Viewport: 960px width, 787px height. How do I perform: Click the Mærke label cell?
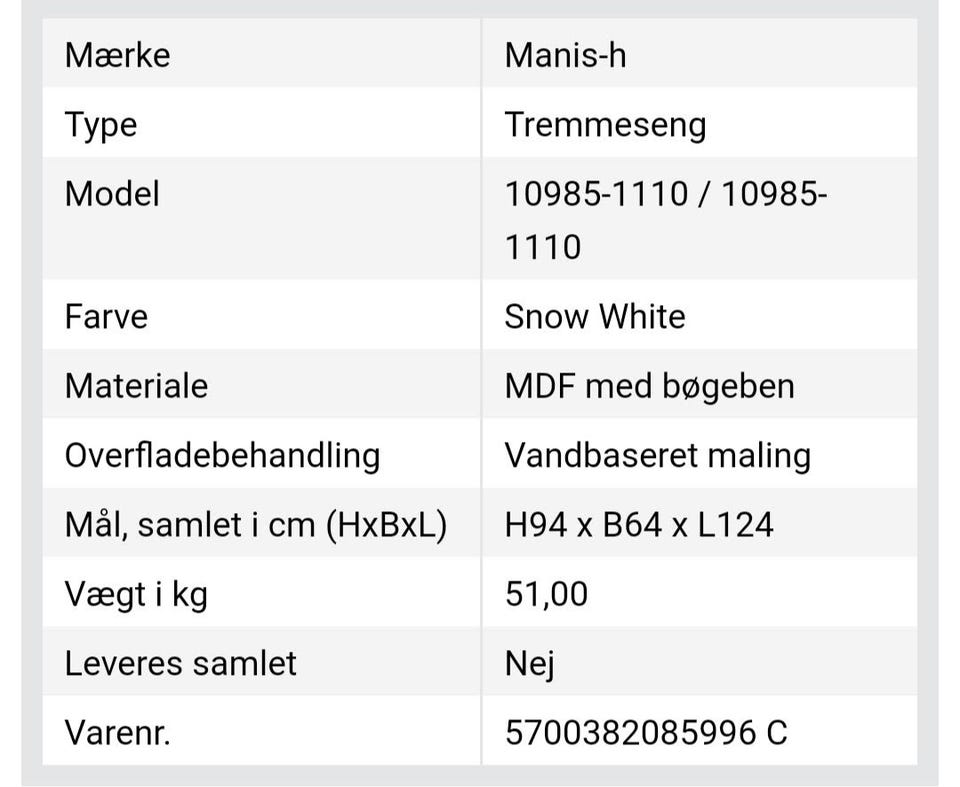coord(117,54)
